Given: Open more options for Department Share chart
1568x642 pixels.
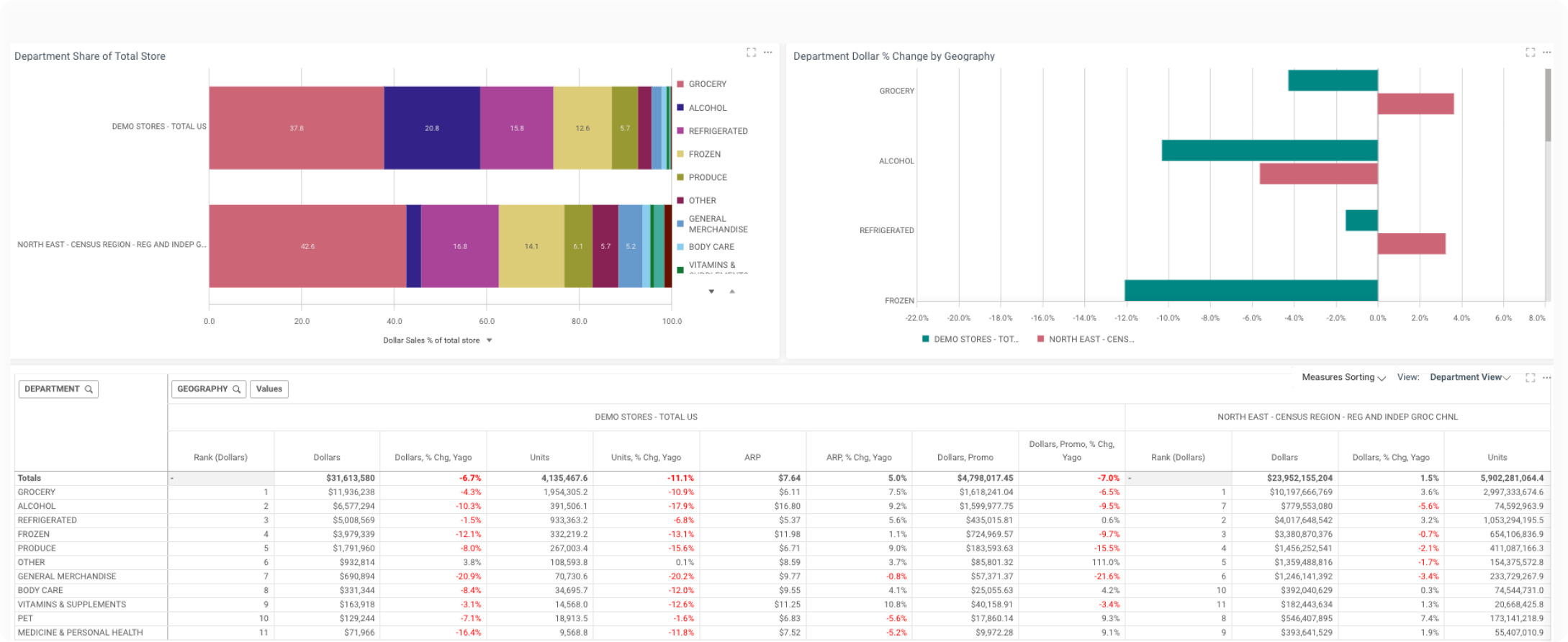Looking at the screenshot, I should tap(768, 52).
